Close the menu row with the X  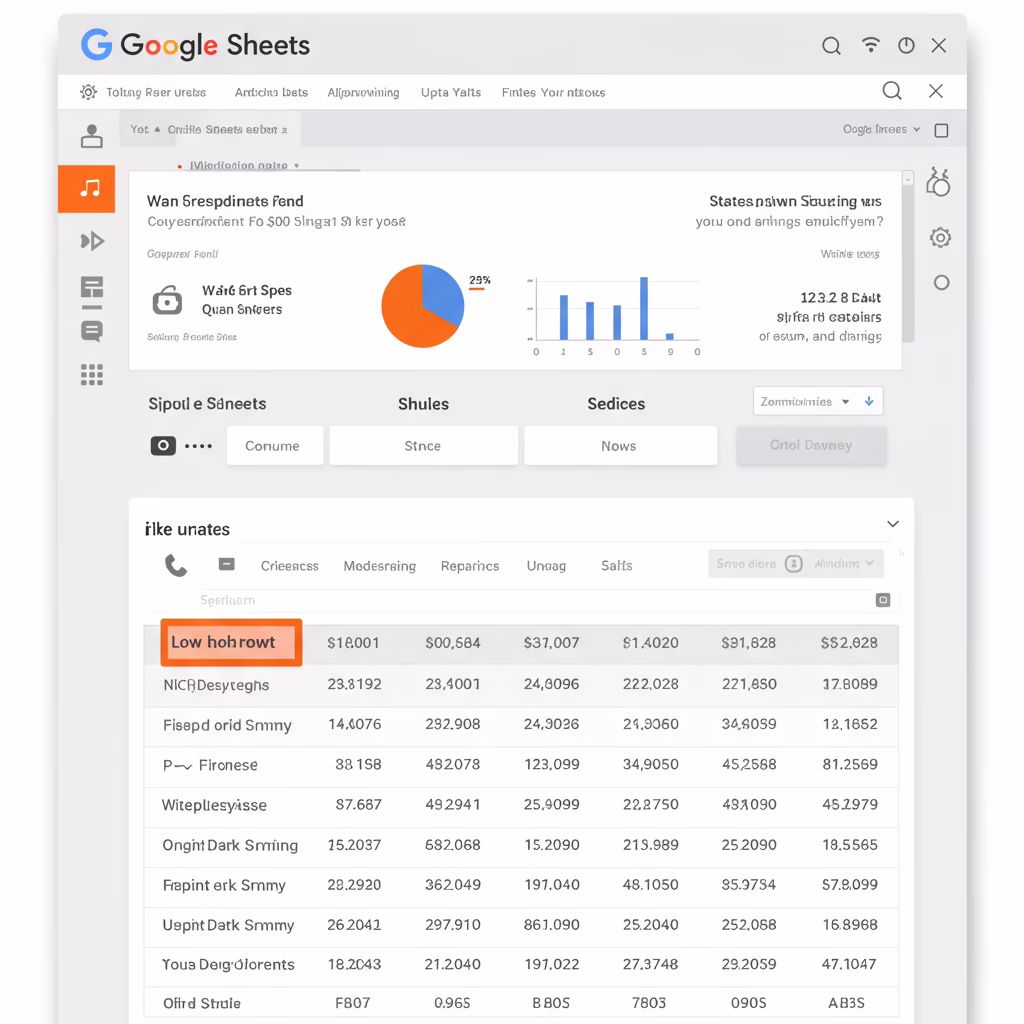(x=935, y=91)
